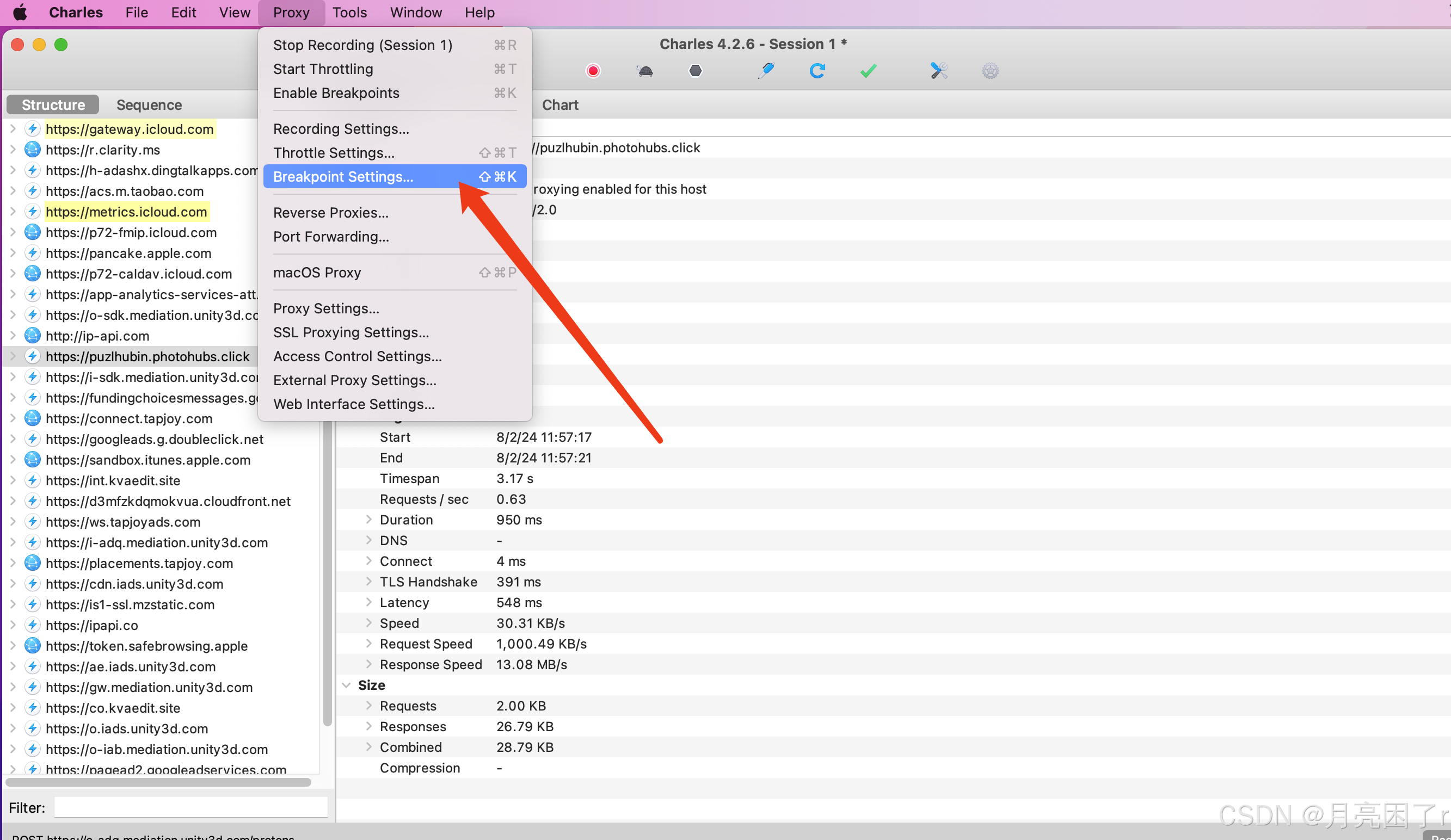The image size is (1451, 840).
Task: Toggle Stop Recording (Session 1) menu item
Action: pyautogui.click(x=395, y=45)
